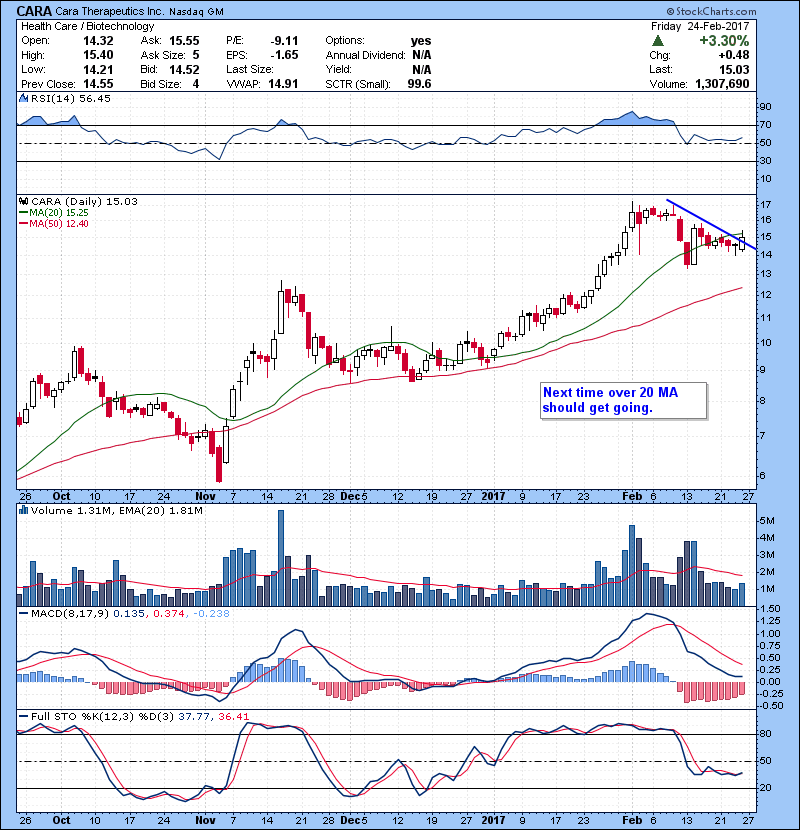This screenshot has width=800, height=830.
Task: Click the candlestick icon beside CARA (Daily)
Action: [23, 201]
